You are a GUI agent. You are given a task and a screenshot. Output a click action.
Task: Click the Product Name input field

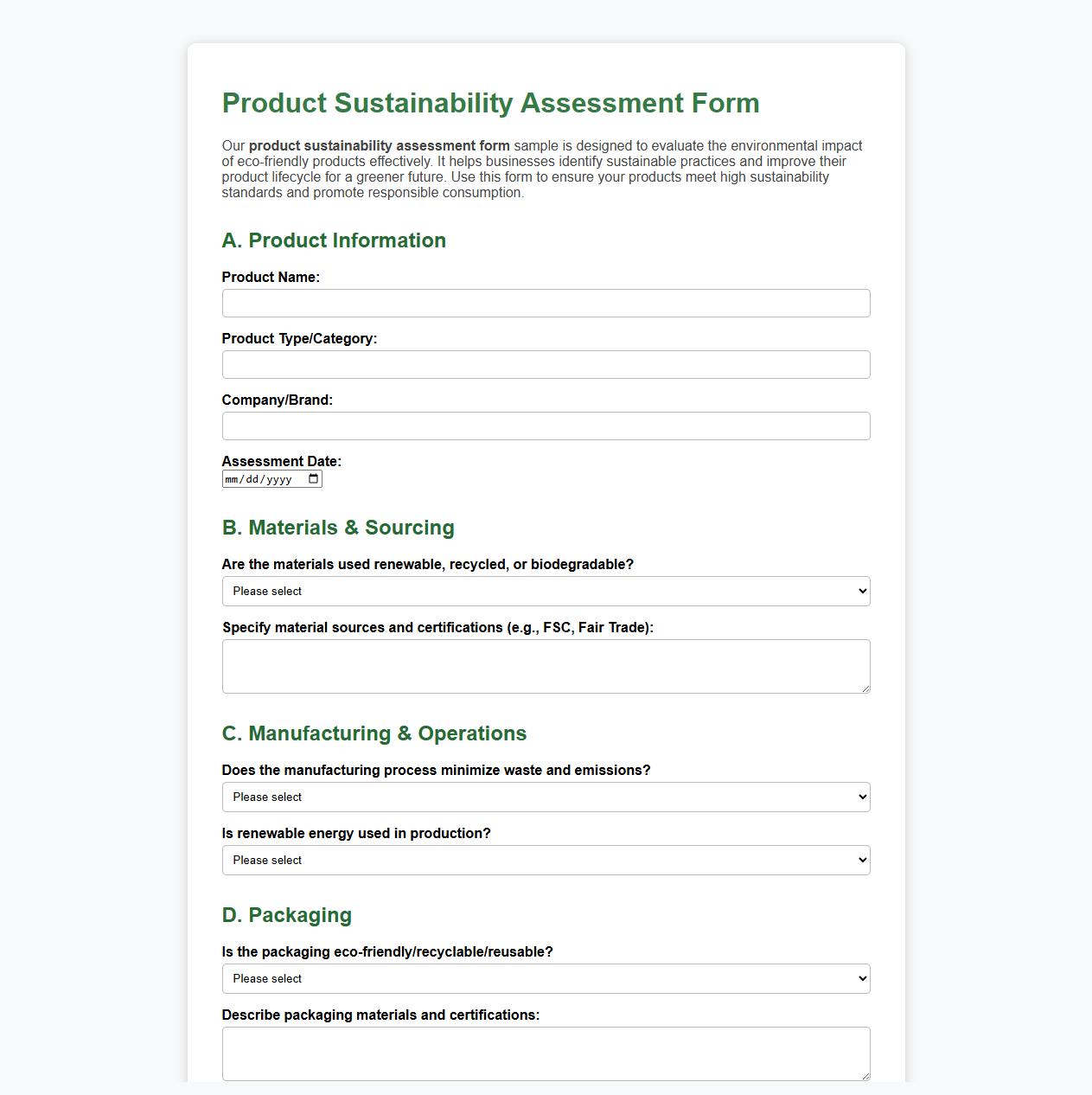[x=546, y=303]
